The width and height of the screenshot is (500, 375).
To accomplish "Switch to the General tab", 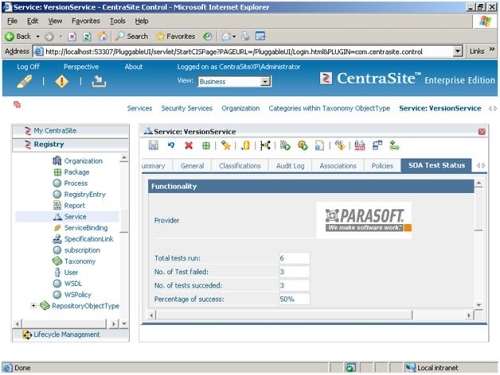I will (x=192, y=166).
